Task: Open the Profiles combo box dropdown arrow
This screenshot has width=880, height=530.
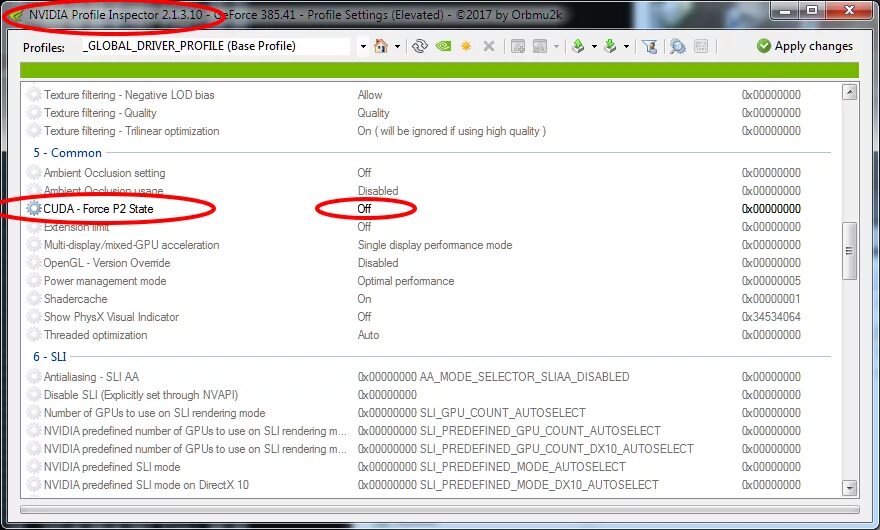Action: click(363, 47)
